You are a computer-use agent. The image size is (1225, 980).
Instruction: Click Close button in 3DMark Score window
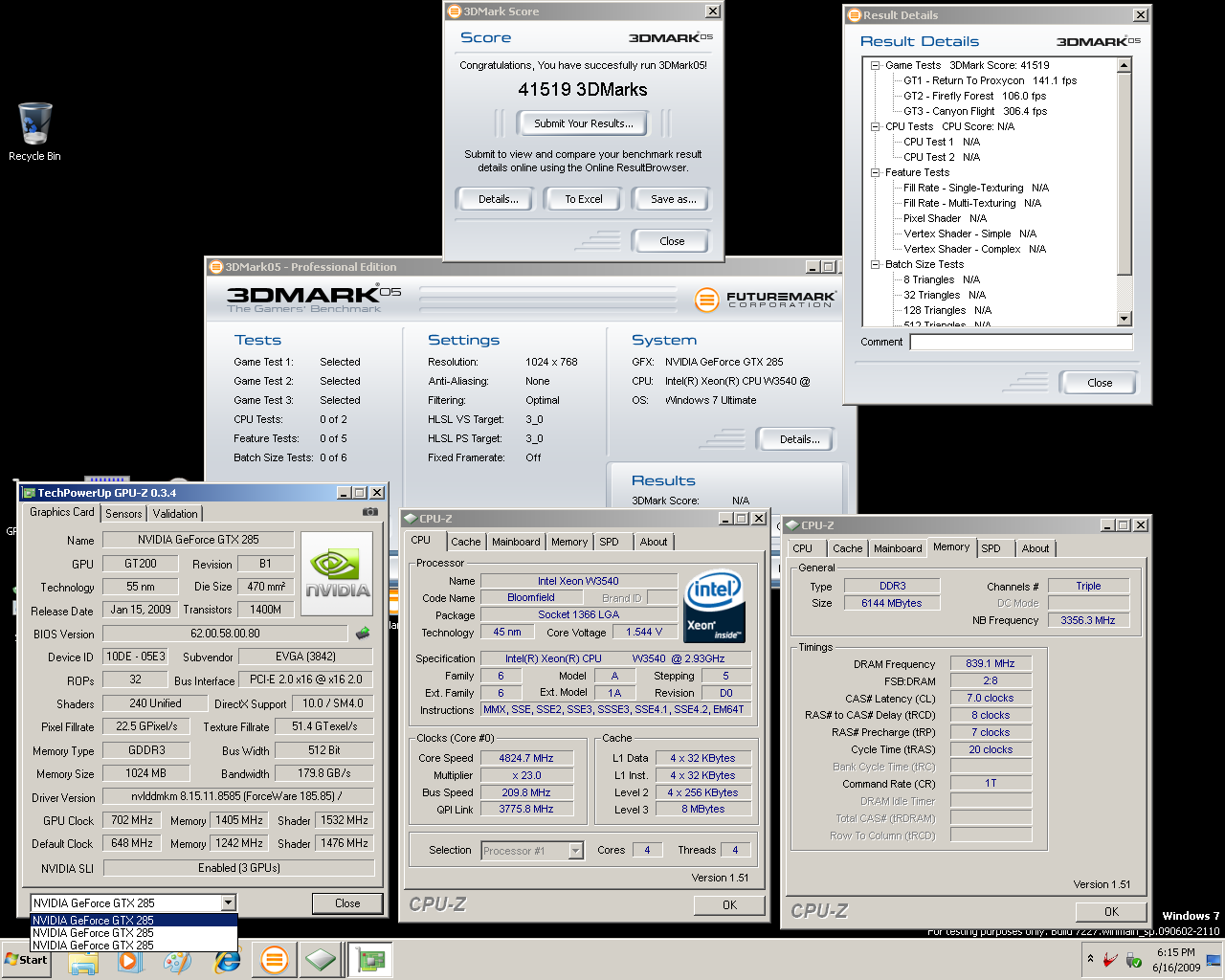672,241
